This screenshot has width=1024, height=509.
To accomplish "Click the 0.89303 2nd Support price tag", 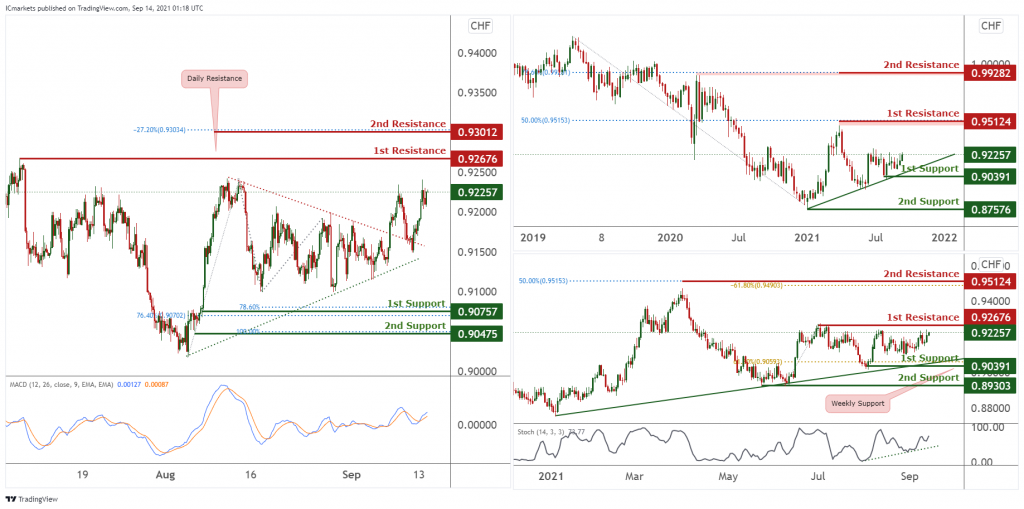I will point(991,386).
